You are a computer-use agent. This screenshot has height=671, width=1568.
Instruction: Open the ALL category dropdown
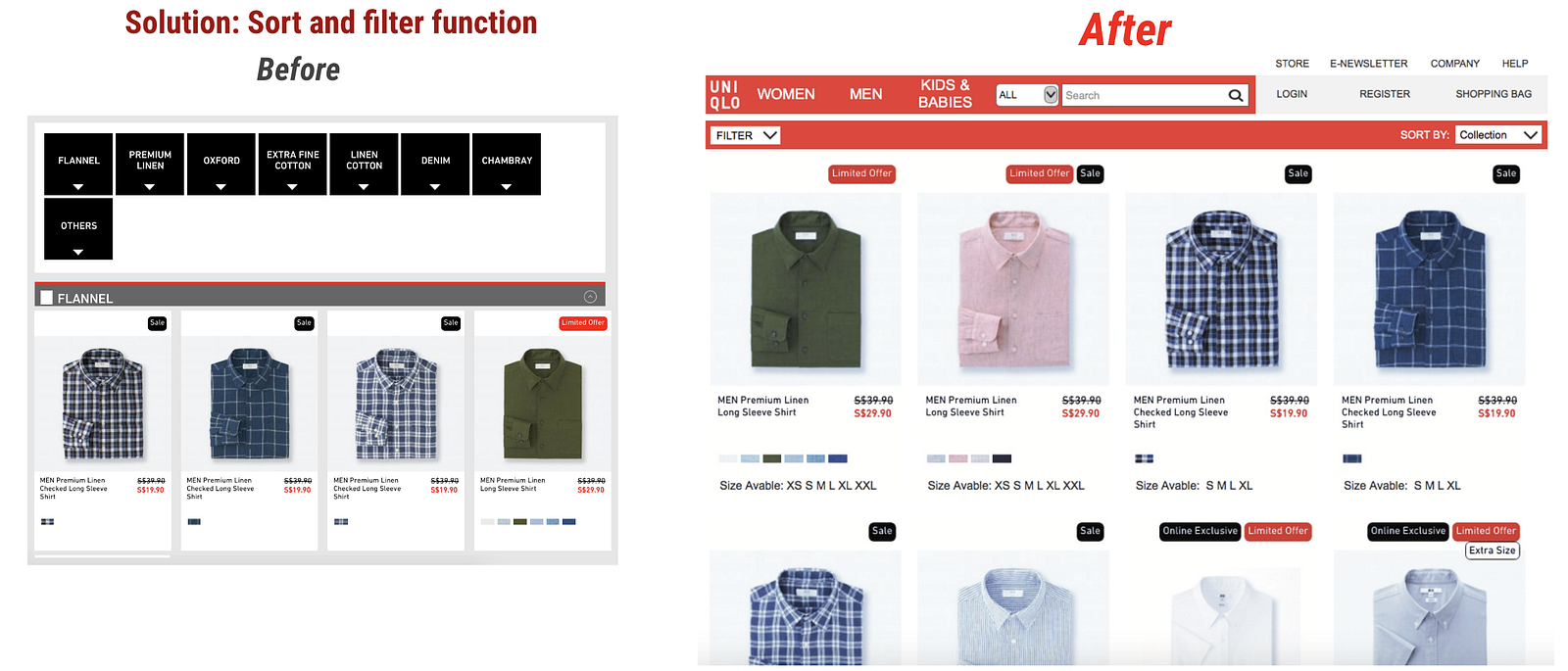coord(1027,95)
